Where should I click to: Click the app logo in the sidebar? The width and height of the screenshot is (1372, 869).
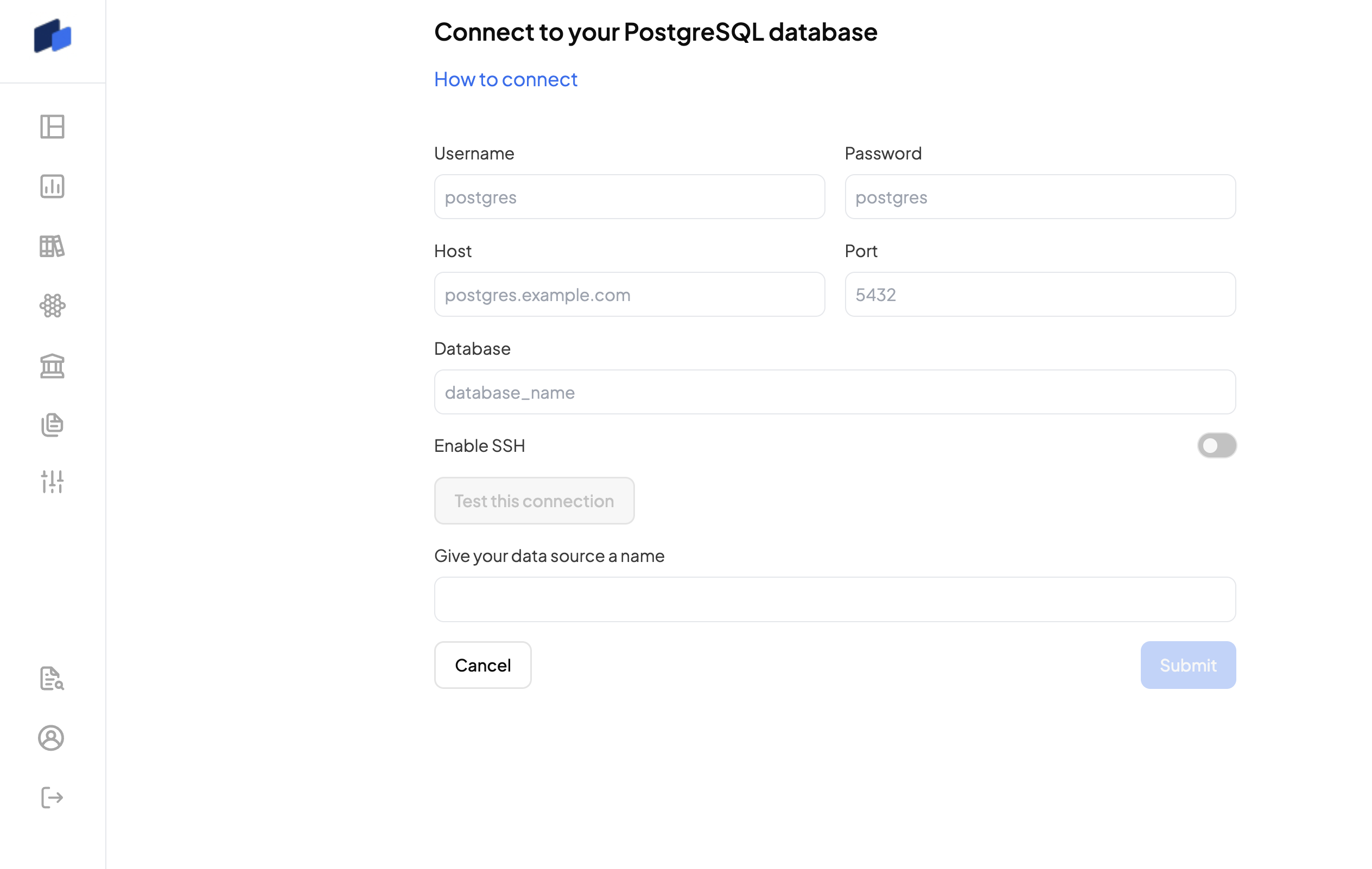(53, 36)
